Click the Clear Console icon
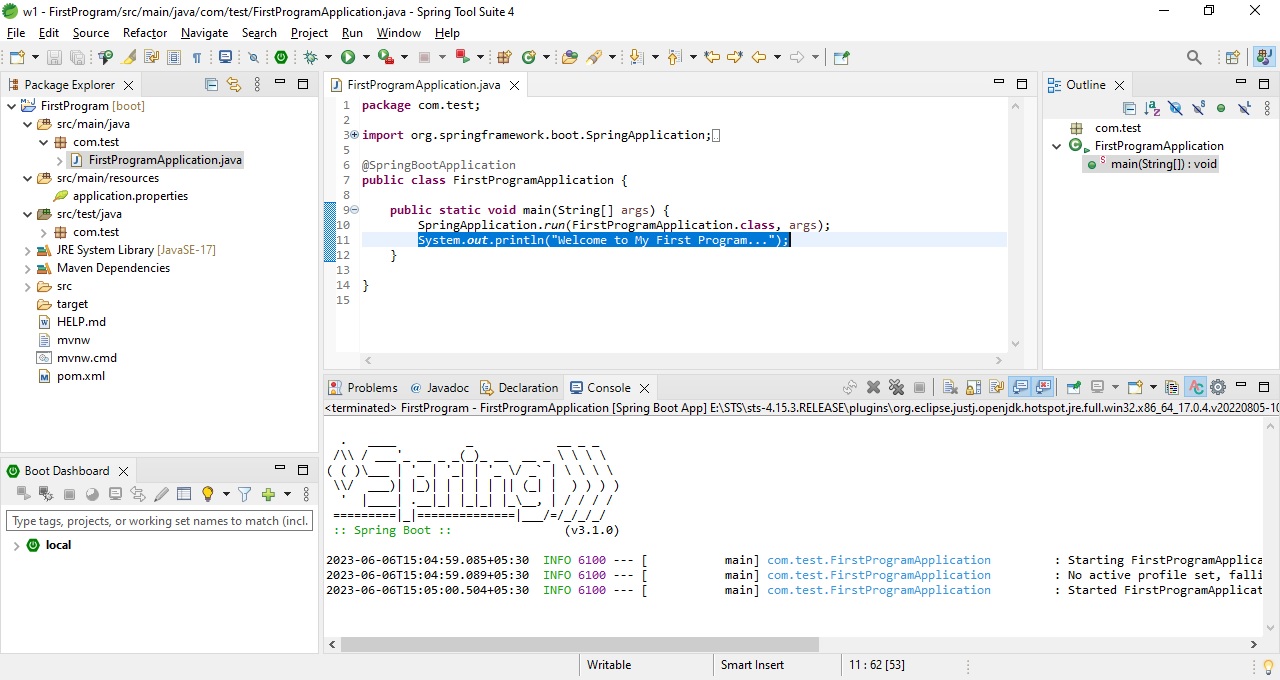The image size is (1280, 680). pos(948,387)
